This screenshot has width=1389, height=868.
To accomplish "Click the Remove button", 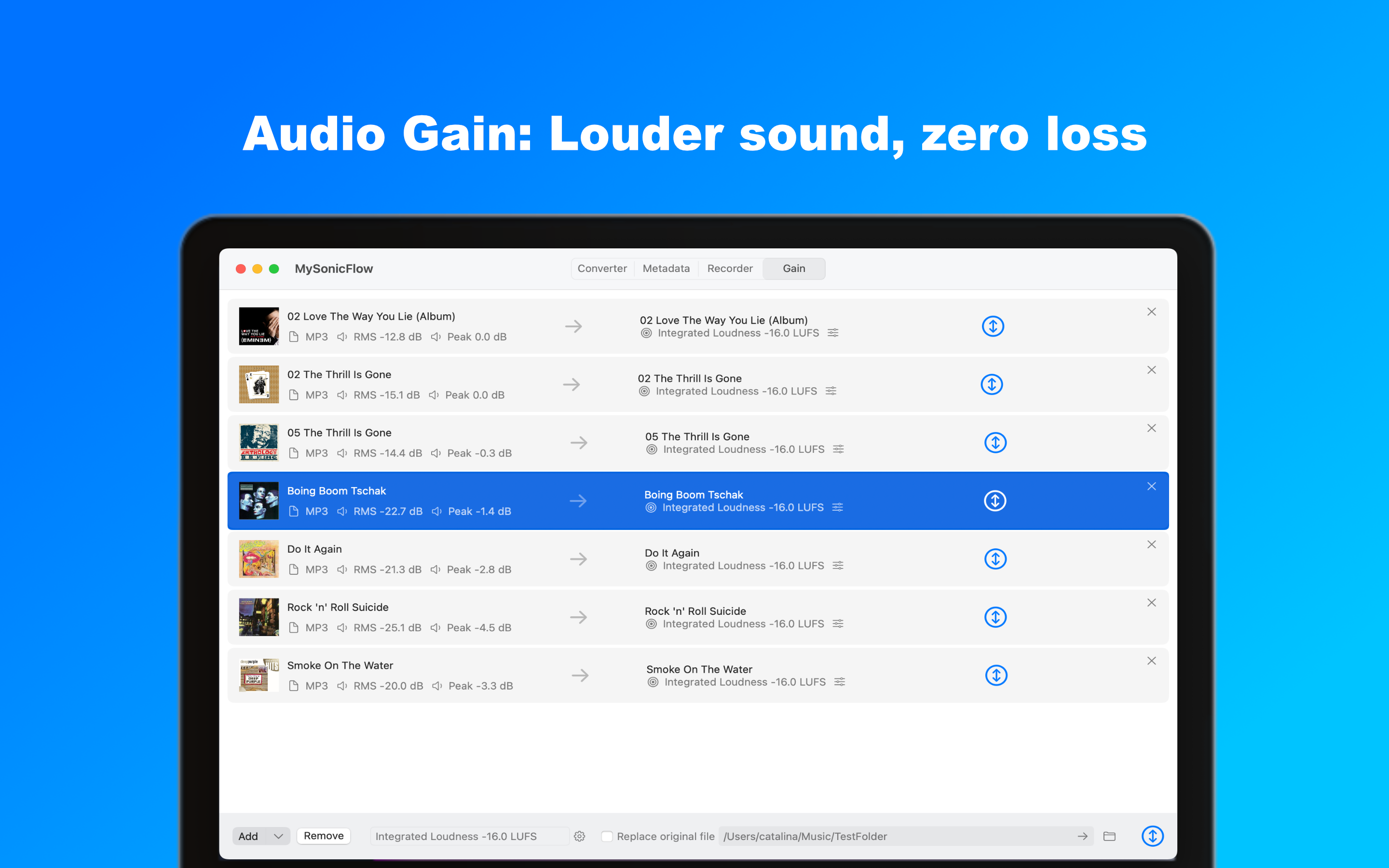I will [324, 836].
